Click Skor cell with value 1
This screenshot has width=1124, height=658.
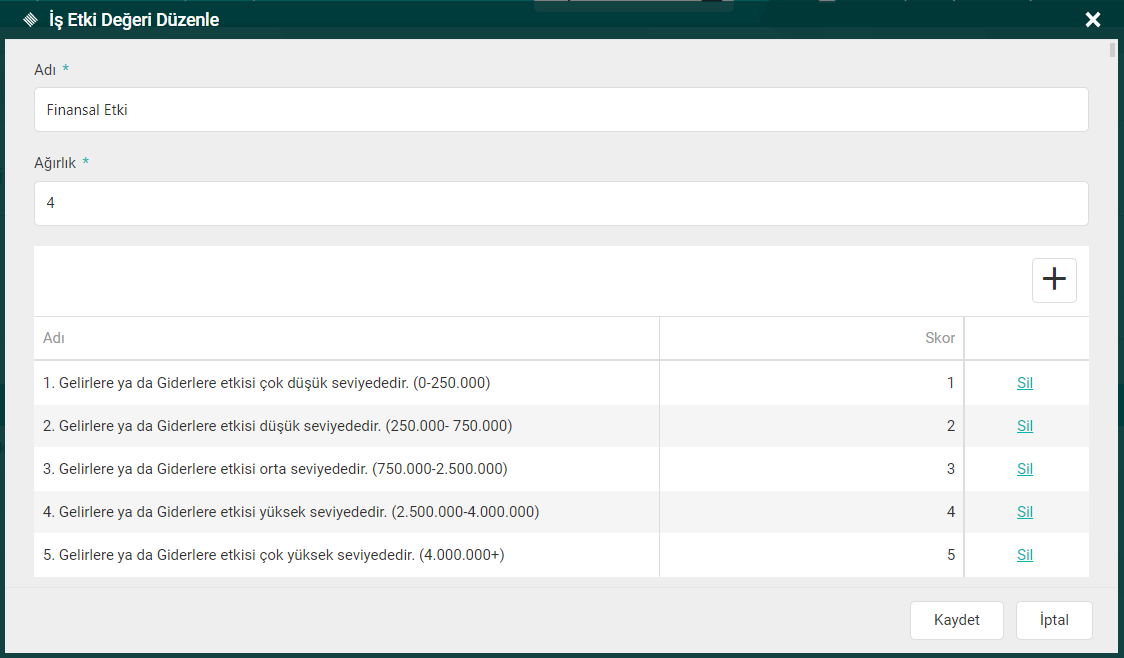pos(811,383)
